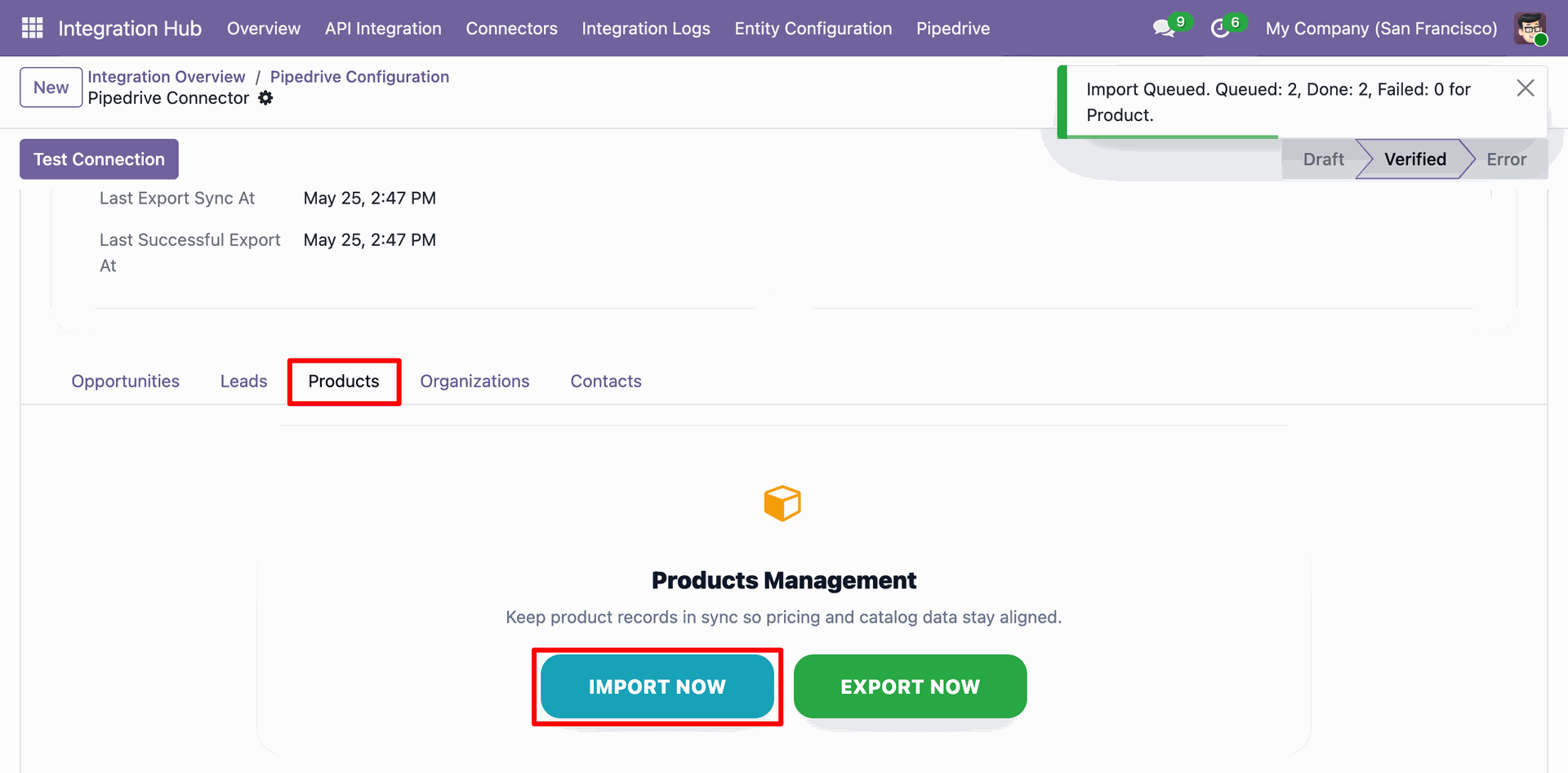Click the Products Management heading

pos(784,580)
